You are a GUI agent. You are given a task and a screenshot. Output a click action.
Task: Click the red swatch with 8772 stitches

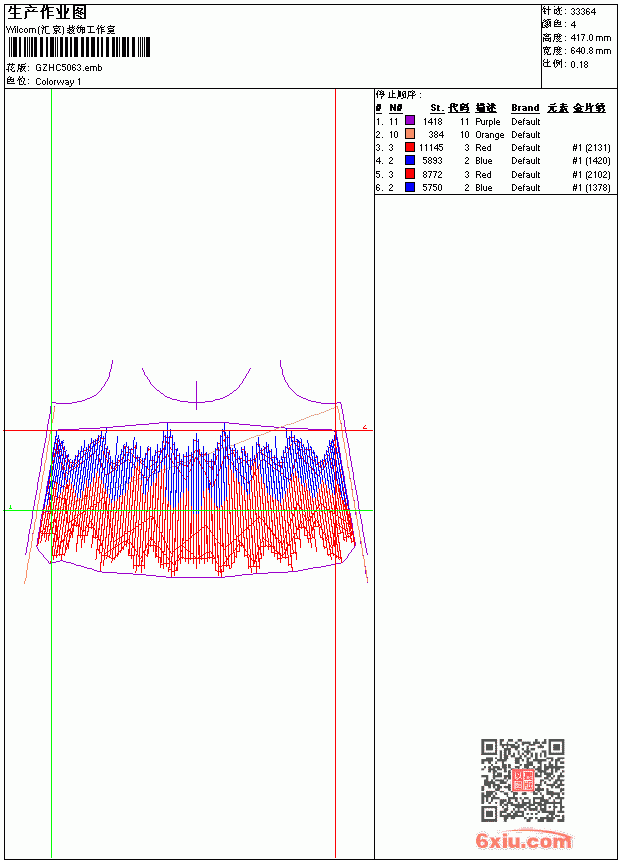[410, 174]
